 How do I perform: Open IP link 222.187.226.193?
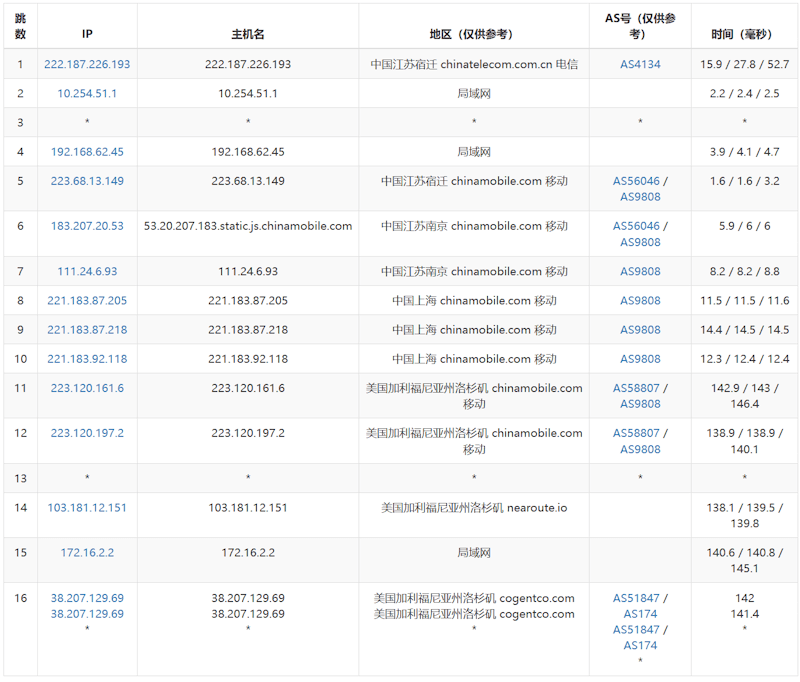(87, 64)
